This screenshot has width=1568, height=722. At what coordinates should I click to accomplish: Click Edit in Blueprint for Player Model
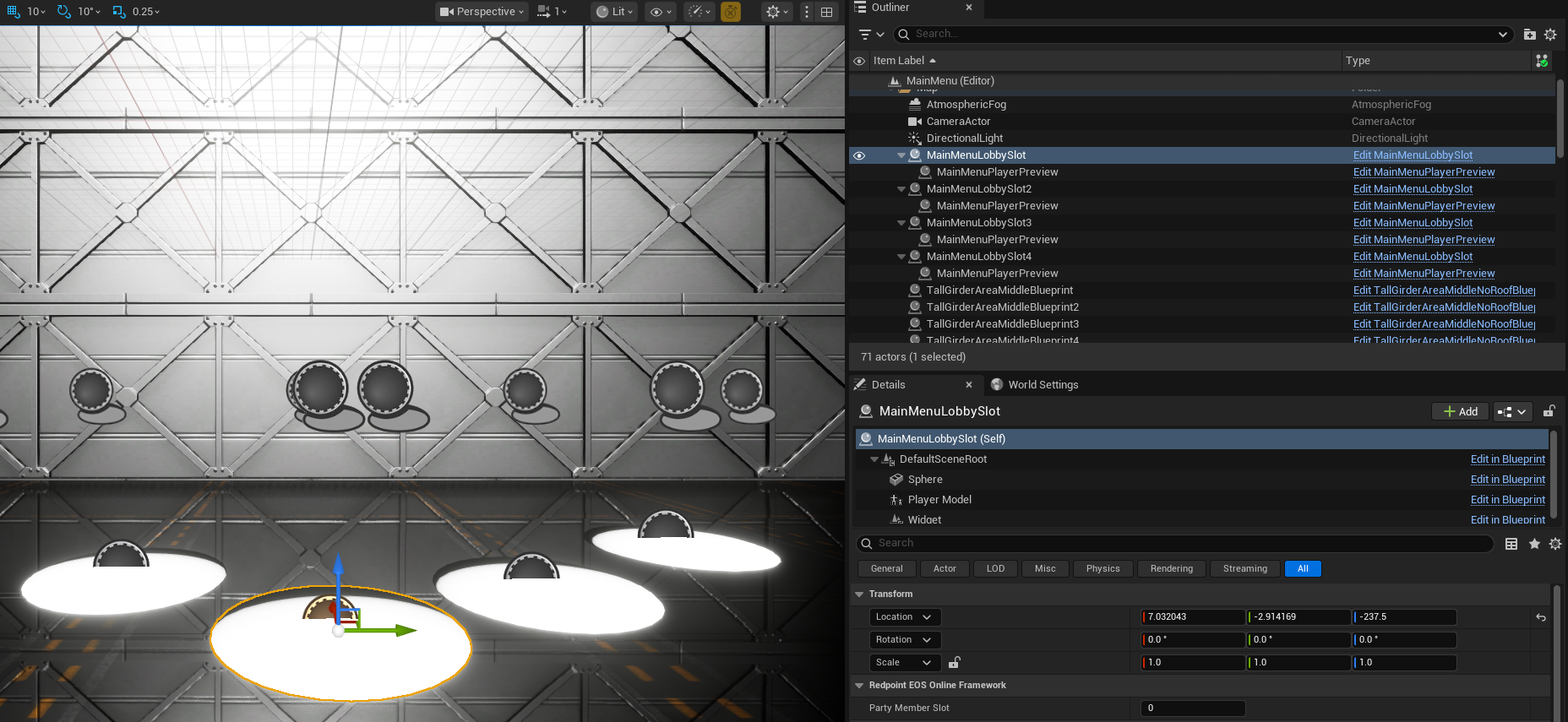pyautogui.click(x=1507, y=500)
